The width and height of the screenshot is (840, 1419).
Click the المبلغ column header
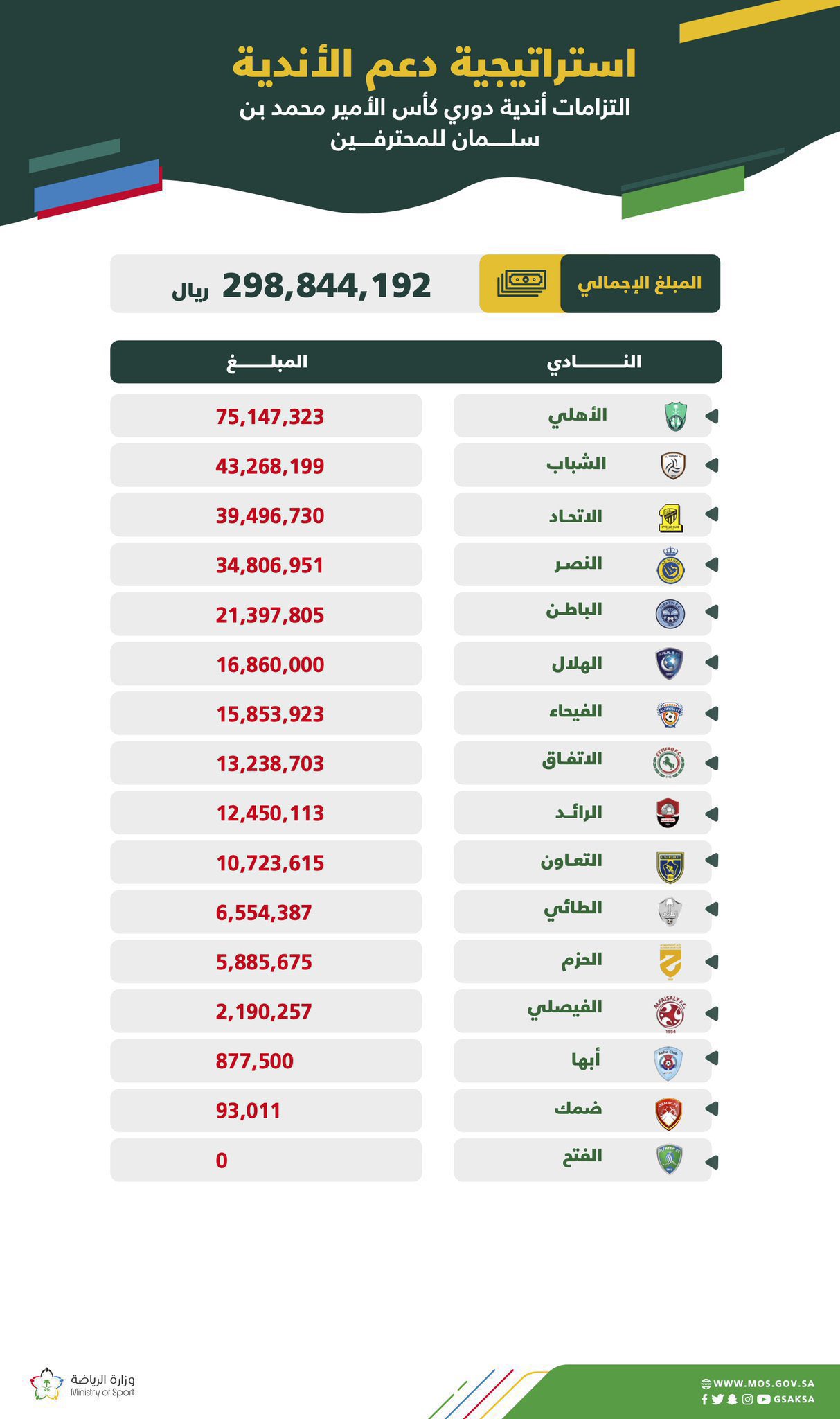coord(267,362)
